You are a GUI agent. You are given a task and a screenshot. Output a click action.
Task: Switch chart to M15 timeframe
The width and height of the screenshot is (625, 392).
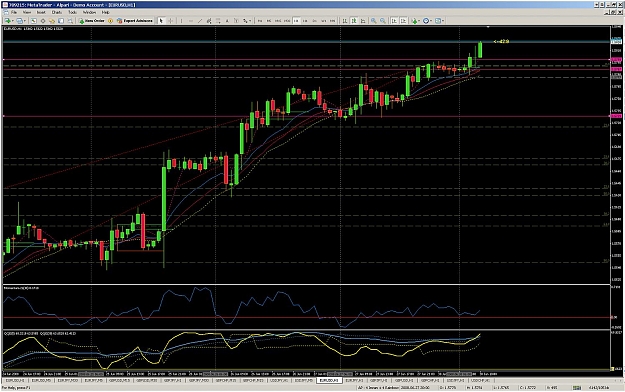coord(278,21)
